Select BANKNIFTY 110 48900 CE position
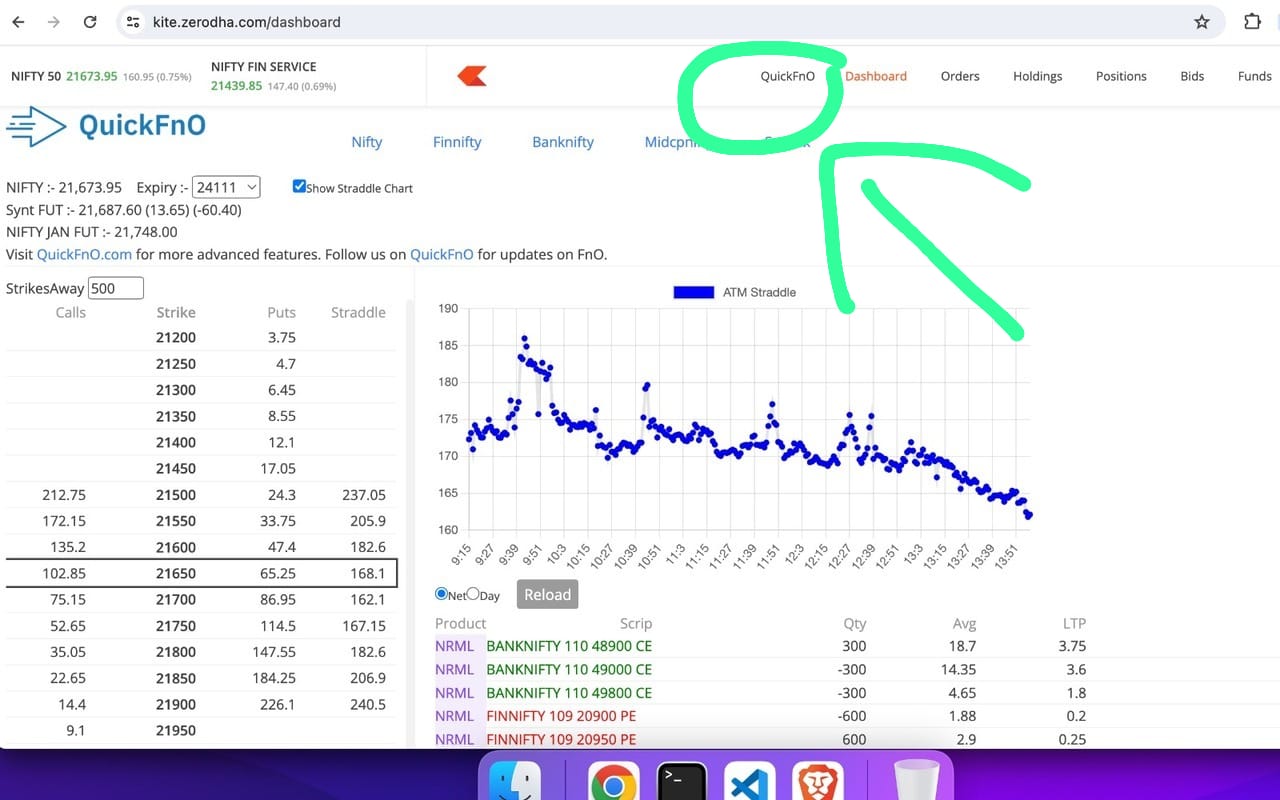1280x800 pixels. click(569, 646)
